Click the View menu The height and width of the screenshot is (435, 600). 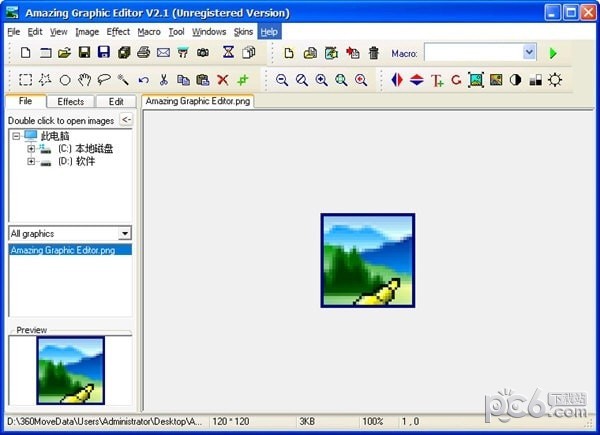pyautogui.click(x=59, y=32)
